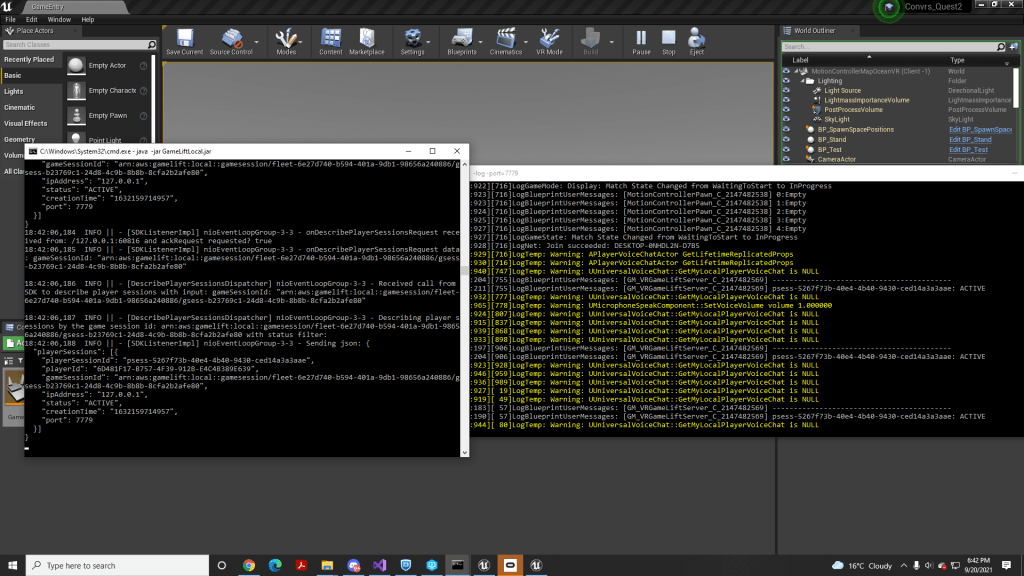The image size is (1024, 576).
Task: Click the Eject icon in toolbar
Action: [x=696, y=40]
